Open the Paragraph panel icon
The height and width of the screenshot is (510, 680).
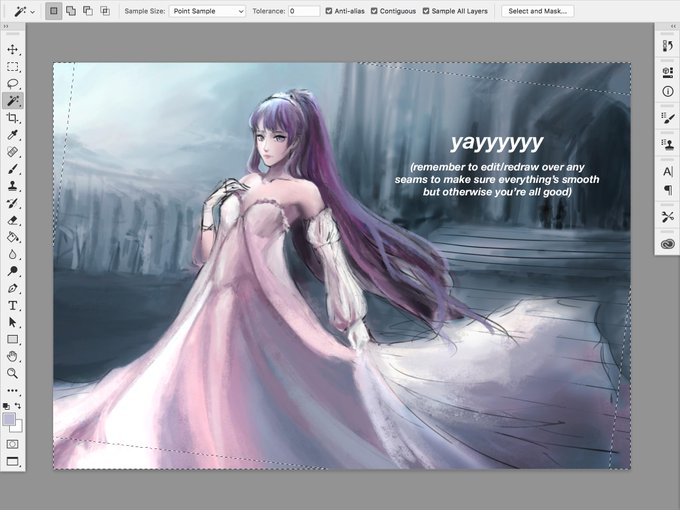tap(668, 190)
